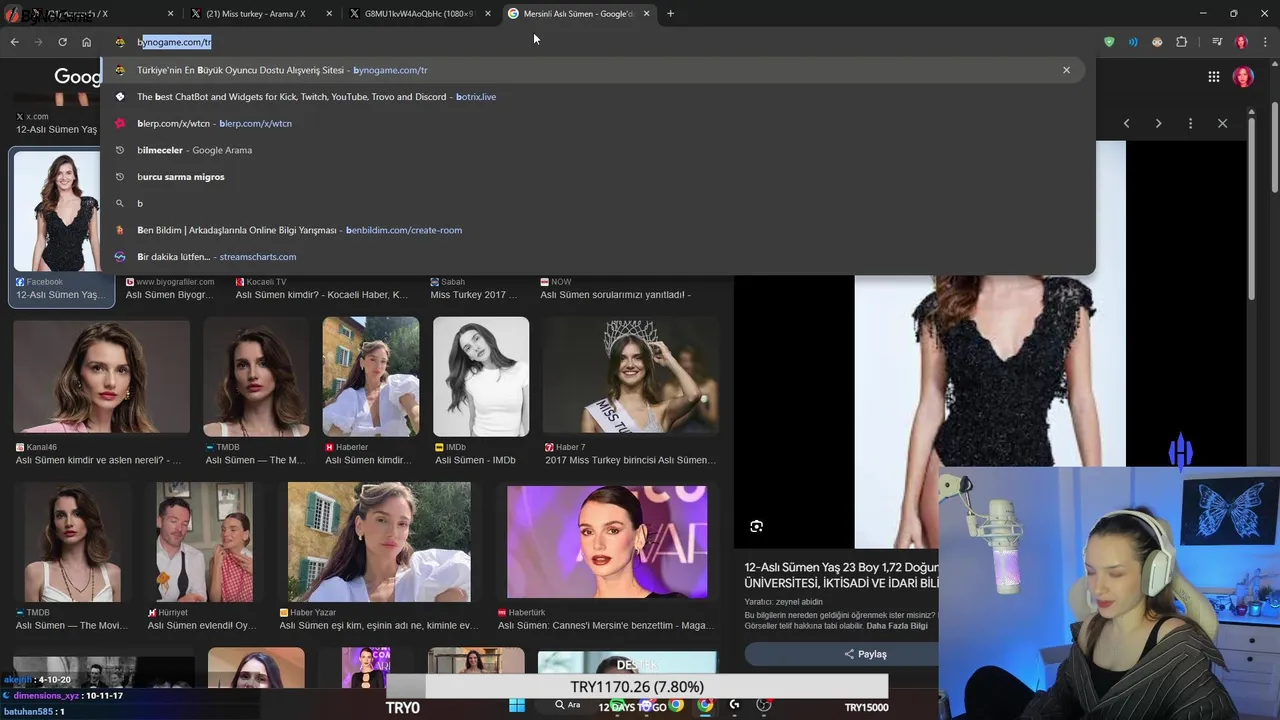This screenshot has width=1280, height=720.
Task: Open the Extensions puzzle menu
Action: pos(1182,42)
